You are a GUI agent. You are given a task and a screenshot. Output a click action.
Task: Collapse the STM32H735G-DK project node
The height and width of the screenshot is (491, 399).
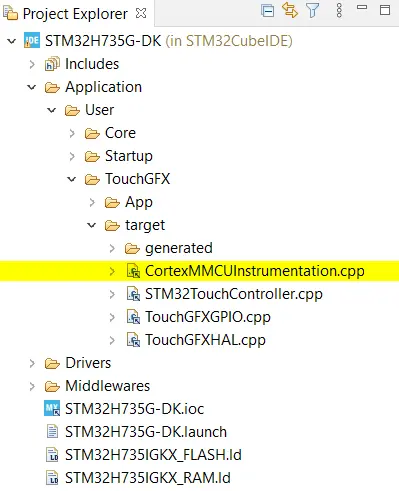pyautogui.click(x=12, y=41)
